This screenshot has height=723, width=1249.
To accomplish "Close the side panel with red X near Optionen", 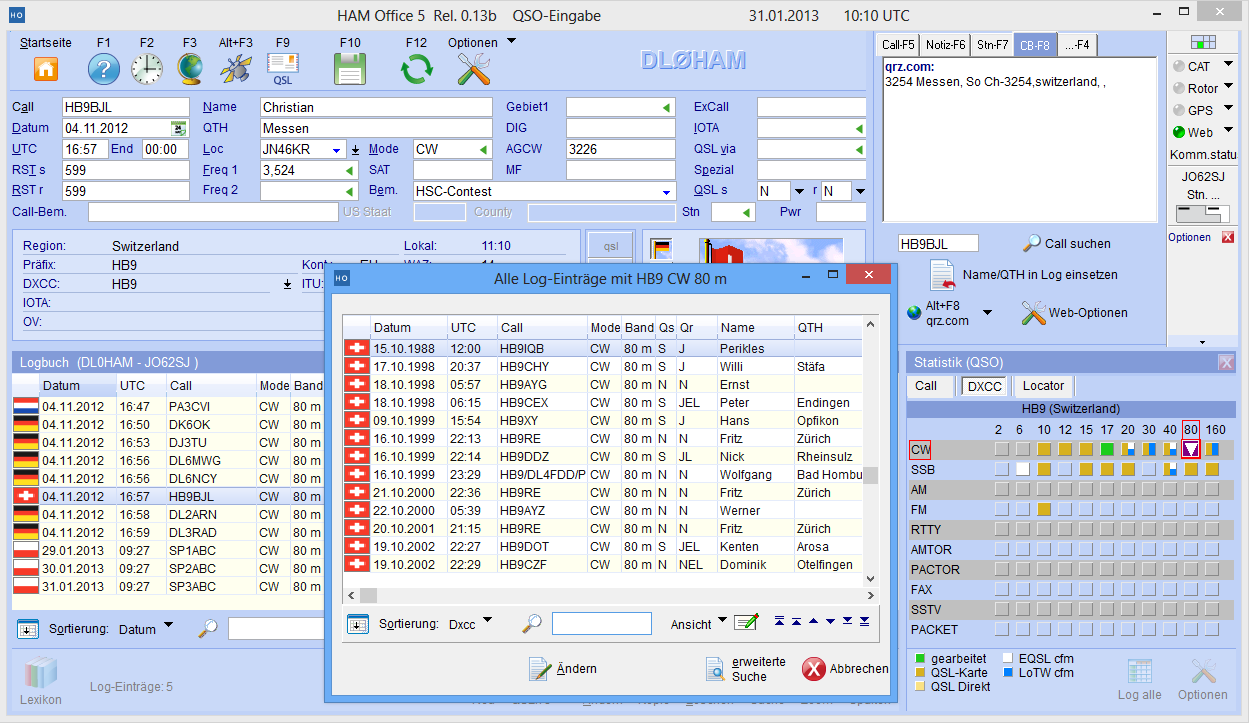I will click(1228, 237).
